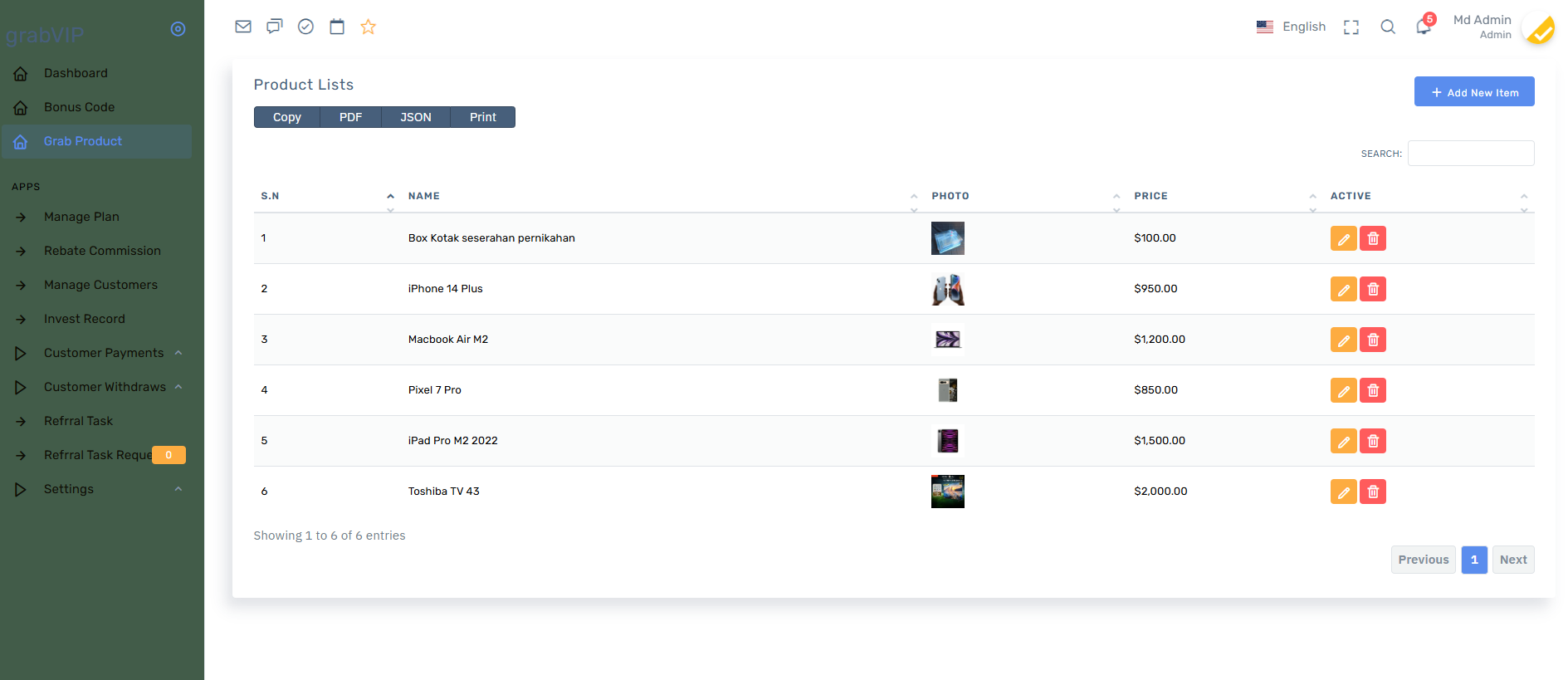Image resolution: width=1568 pixels, height=680 pixels.
Task: Go to Dashboard in sidebar
Action: pos(76,73)
